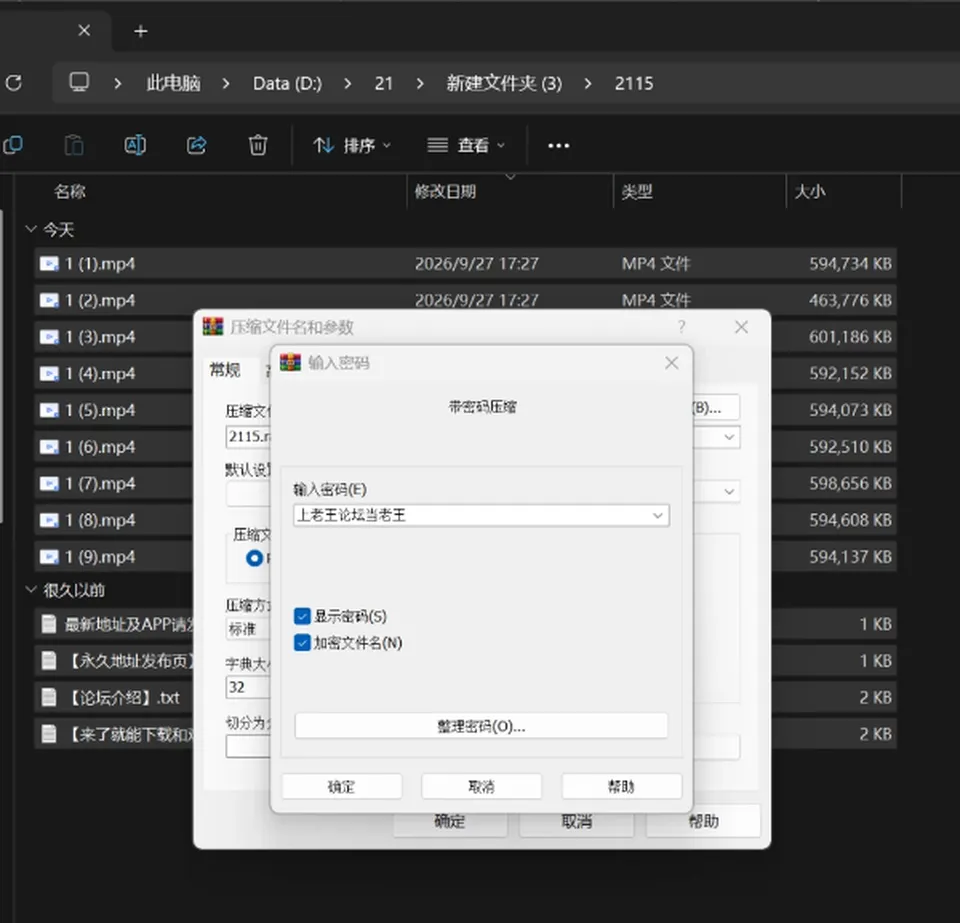The image size is (960, 923).
Task: Uncheck the 加密文件名(N) checkbox
Action: pos(302,643)
